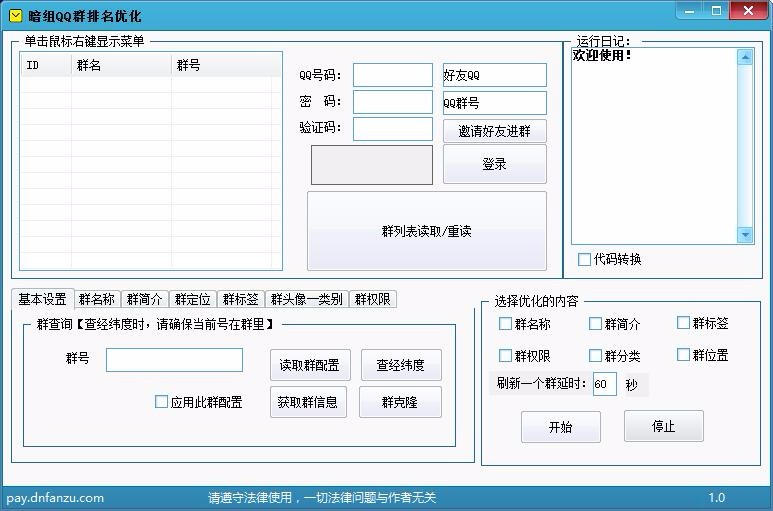Click the 欢迎使用！ log text
Image resolution: width=773 pixels, height=511 pixels.
point(602,55)
